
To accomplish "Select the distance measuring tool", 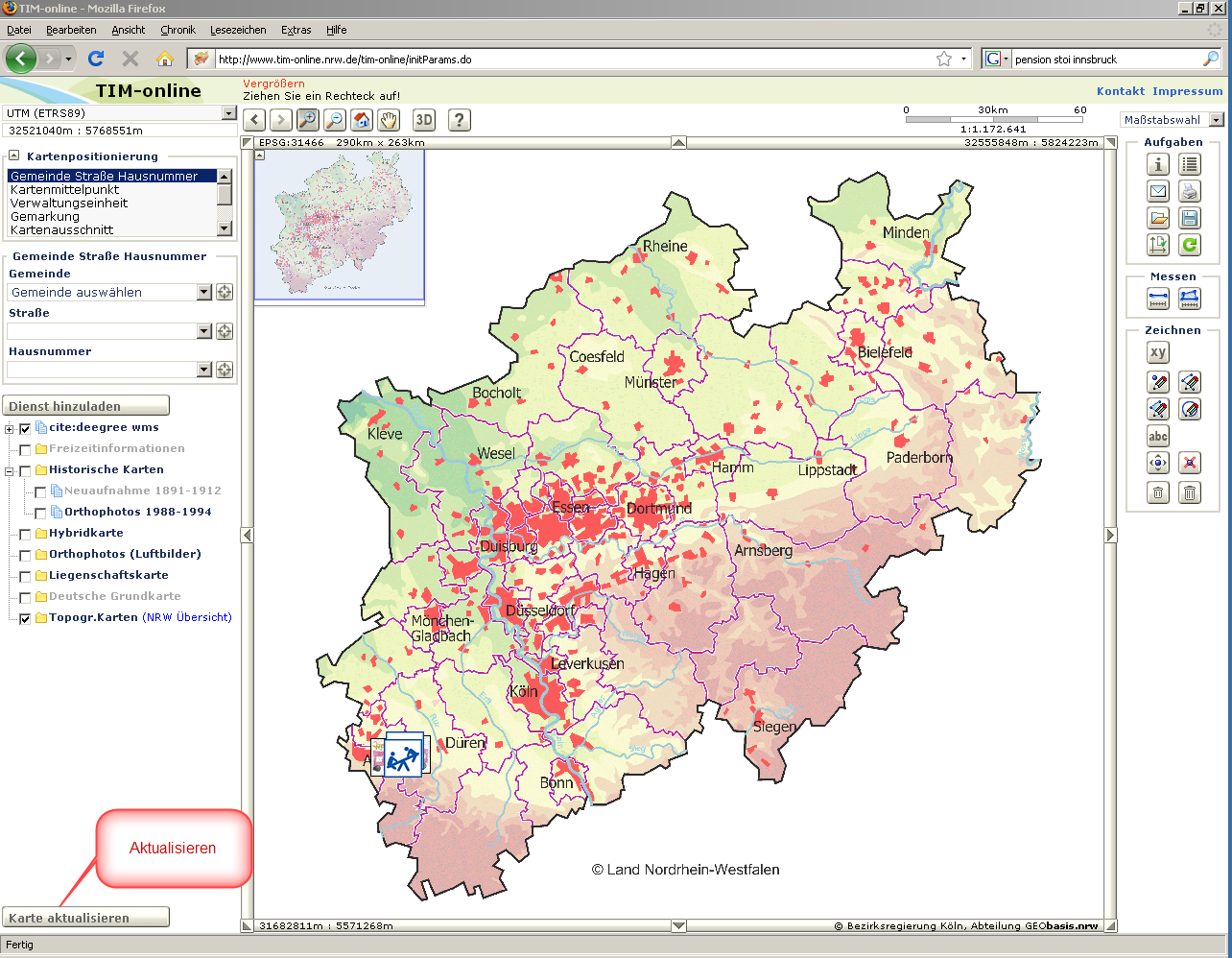I will click(1158, 299).
